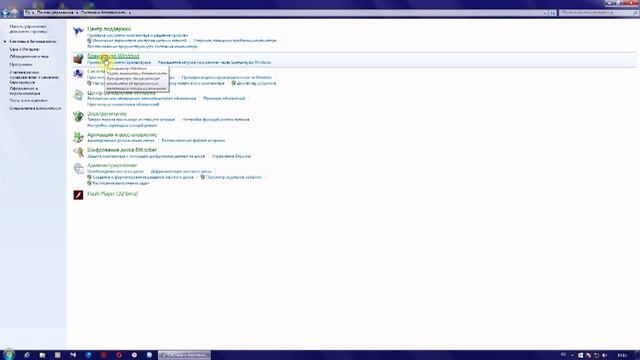Screen dimensions: 640x360
Task: Click the Control Panel window button on taskbar
Action: coord(184,355)
